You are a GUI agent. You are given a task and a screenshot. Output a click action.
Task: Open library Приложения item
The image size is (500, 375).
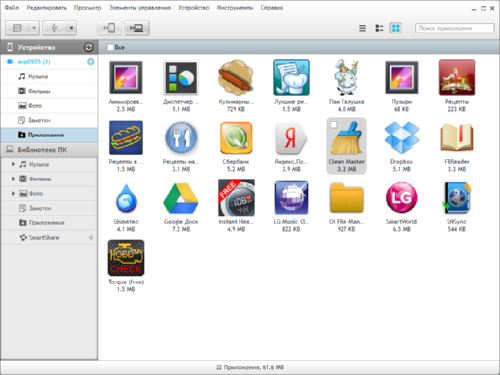49,223
